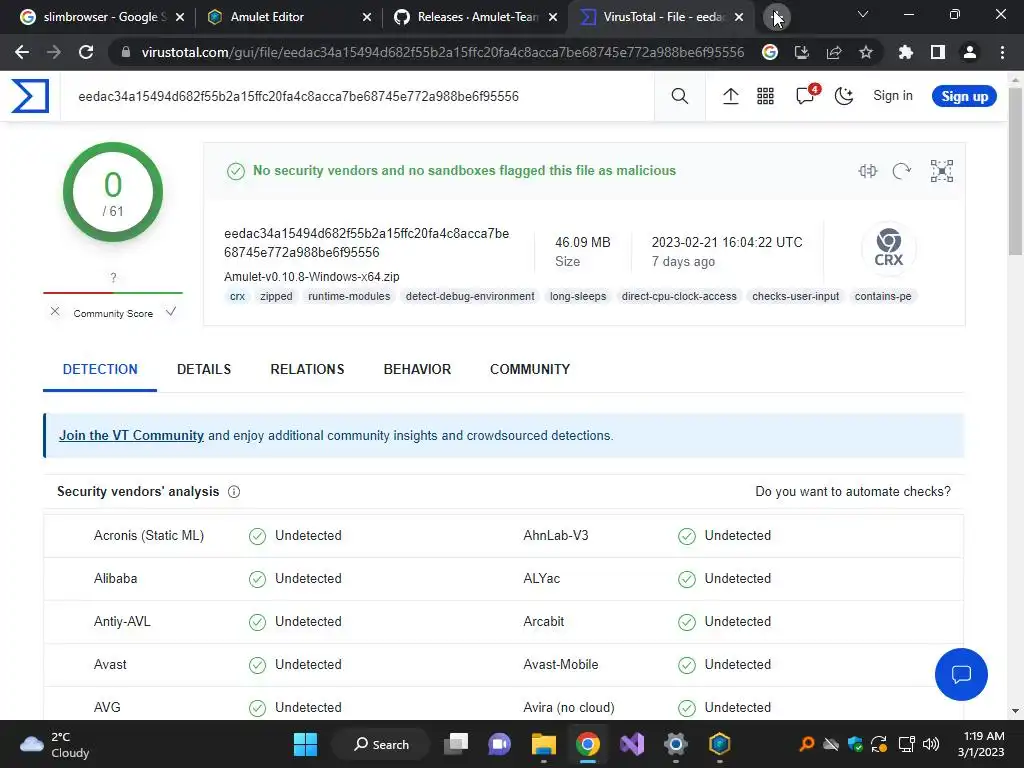Click the crx tag
1024x768 pixels.
[x=237, y=296]
